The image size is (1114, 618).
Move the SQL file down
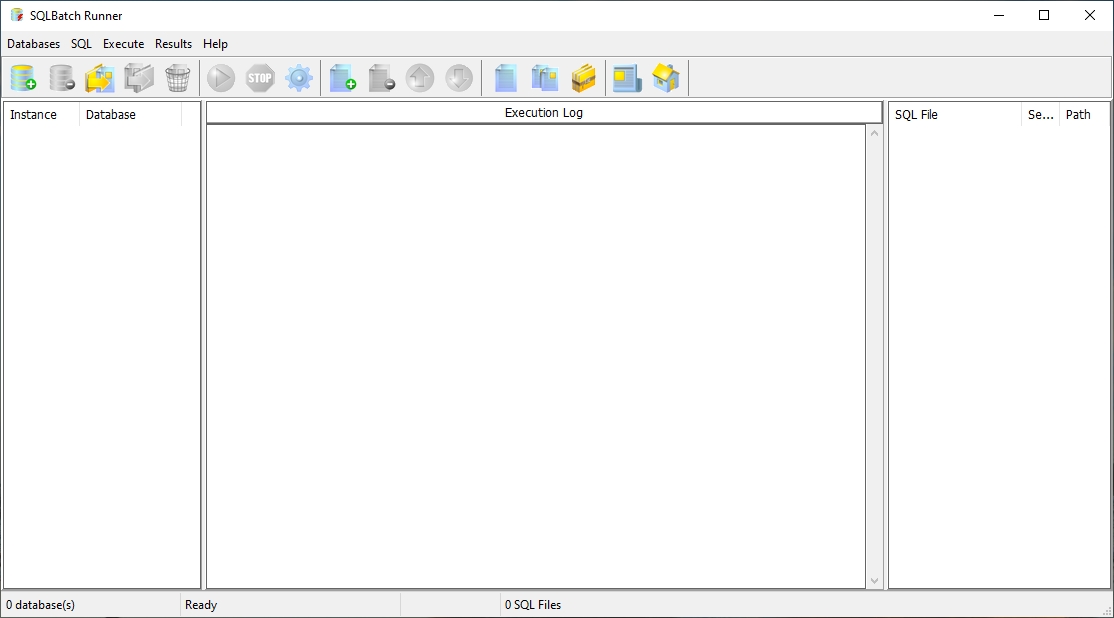pyautogui.click(x=459, y=78)
